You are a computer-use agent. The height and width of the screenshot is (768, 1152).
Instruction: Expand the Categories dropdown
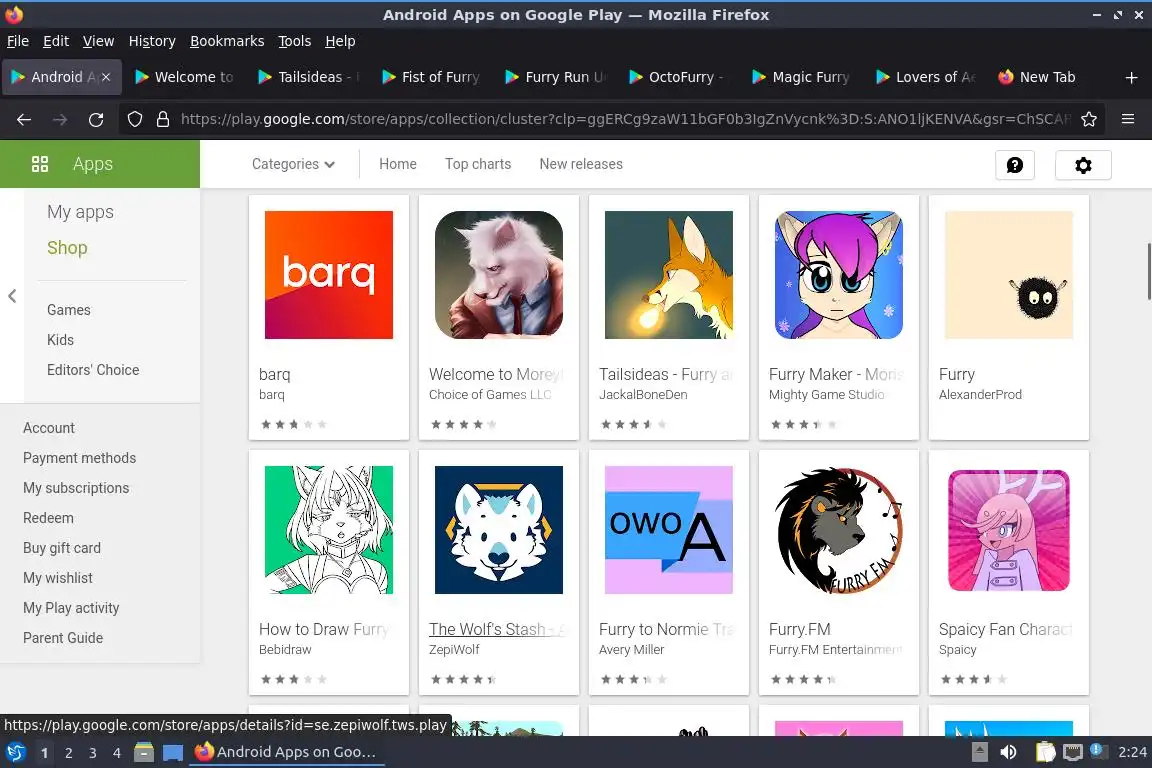(x=293, y=164)
